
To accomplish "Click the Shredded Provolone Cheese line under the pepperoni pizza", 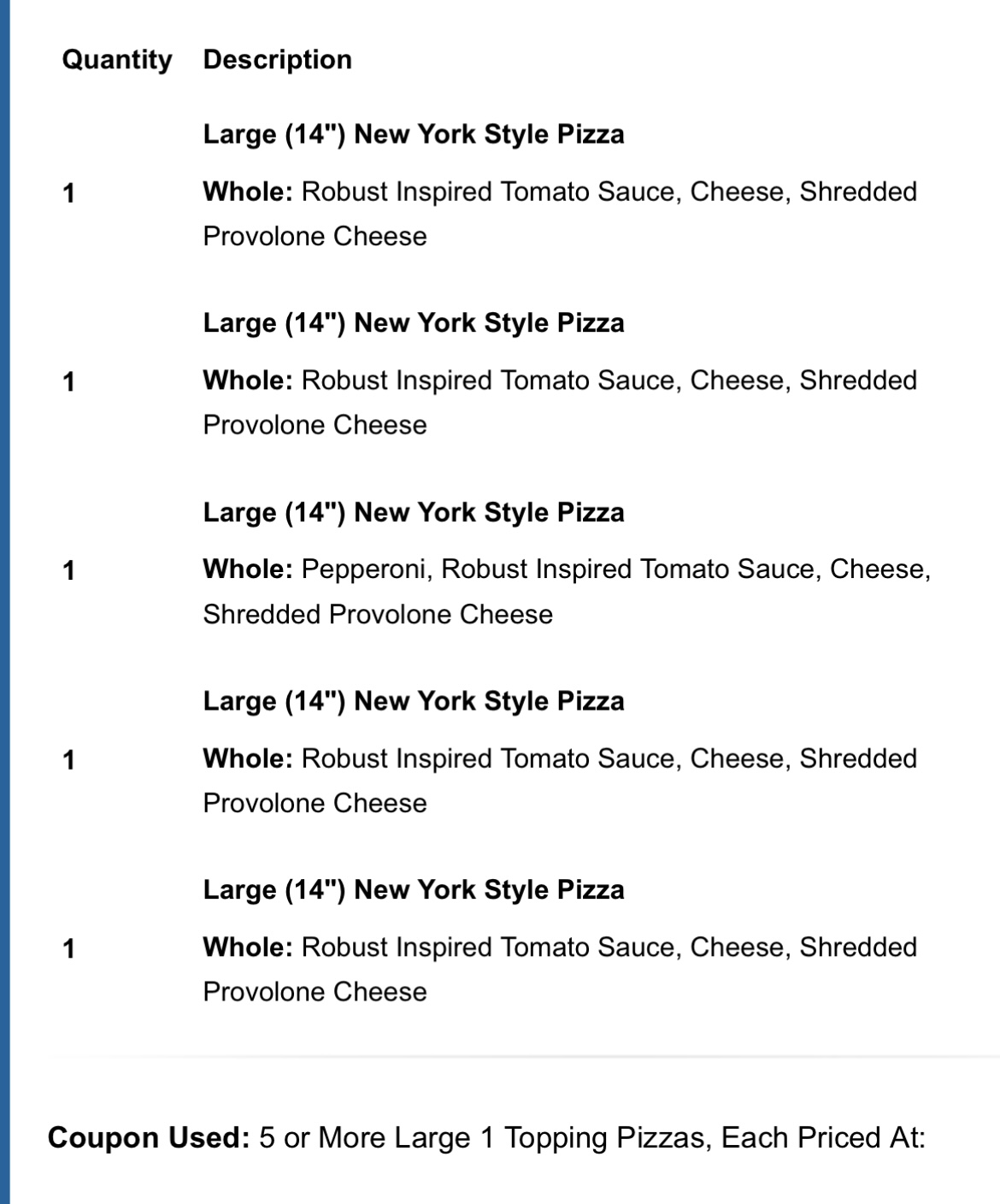I will pos(378,615).
